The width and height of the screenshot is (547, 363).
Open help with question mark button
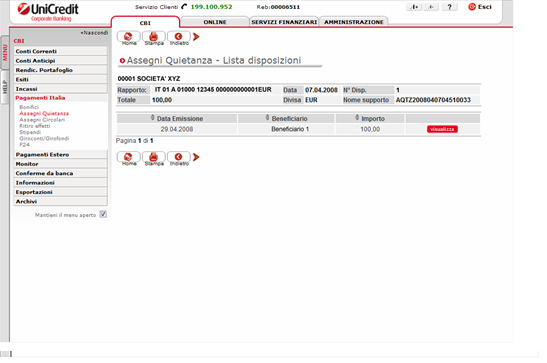tap(449, 7)
